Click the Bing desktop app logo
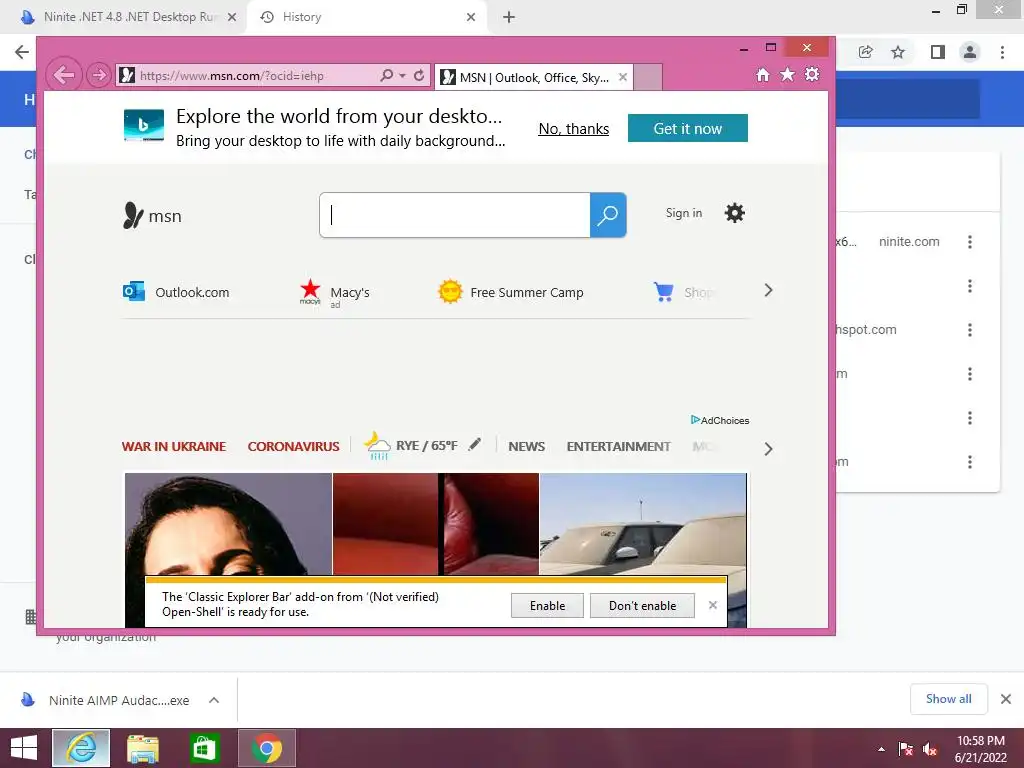 pyautogui.click(x=144, y=125)
